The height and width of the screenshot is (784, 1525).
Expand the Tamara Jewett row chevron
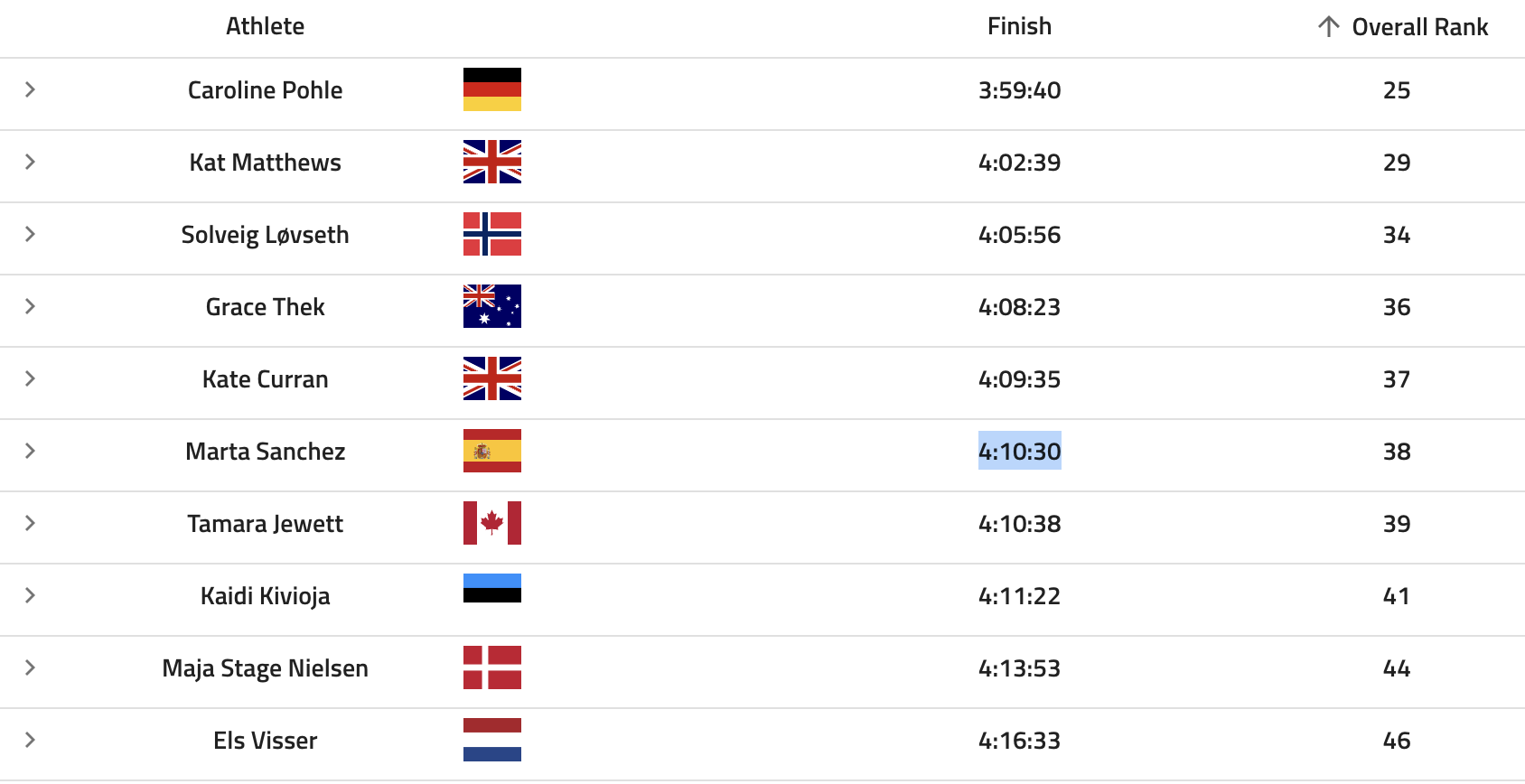click(x=30, y=523)
